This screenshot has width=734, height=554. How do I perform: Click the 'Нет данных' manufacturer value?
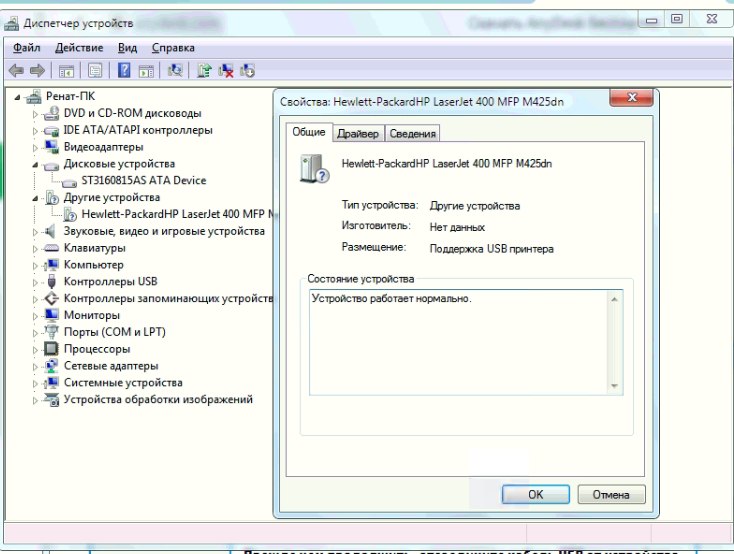point(457,228)
